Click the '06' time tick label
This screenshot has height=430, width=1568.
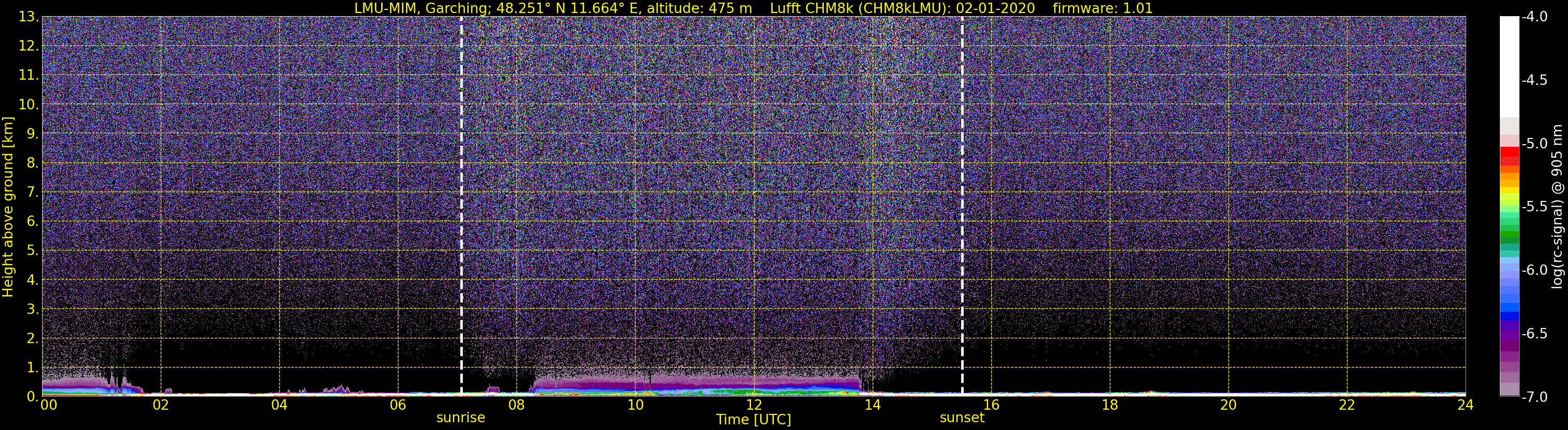[x=398, y=405]
